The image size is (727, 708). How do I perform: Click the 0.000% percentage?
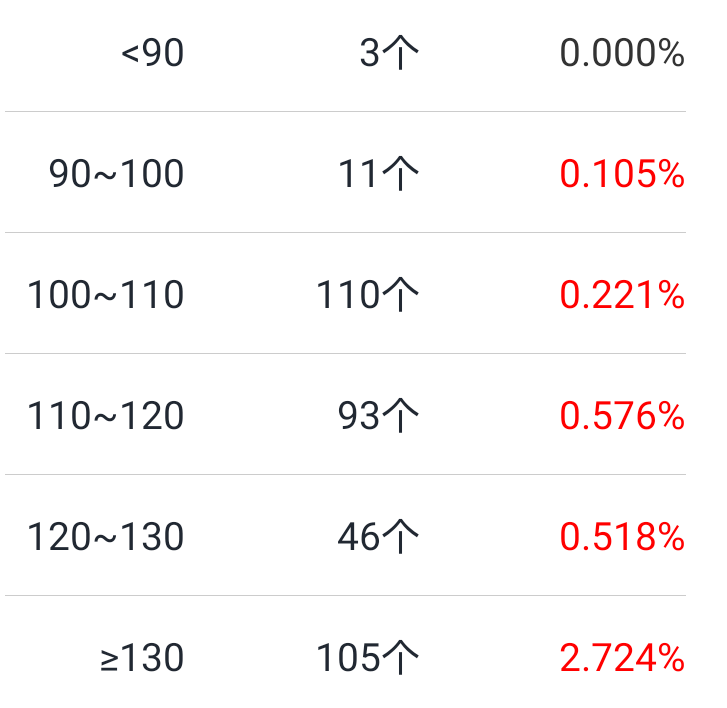pyautogui.click(x=621, y=54)
